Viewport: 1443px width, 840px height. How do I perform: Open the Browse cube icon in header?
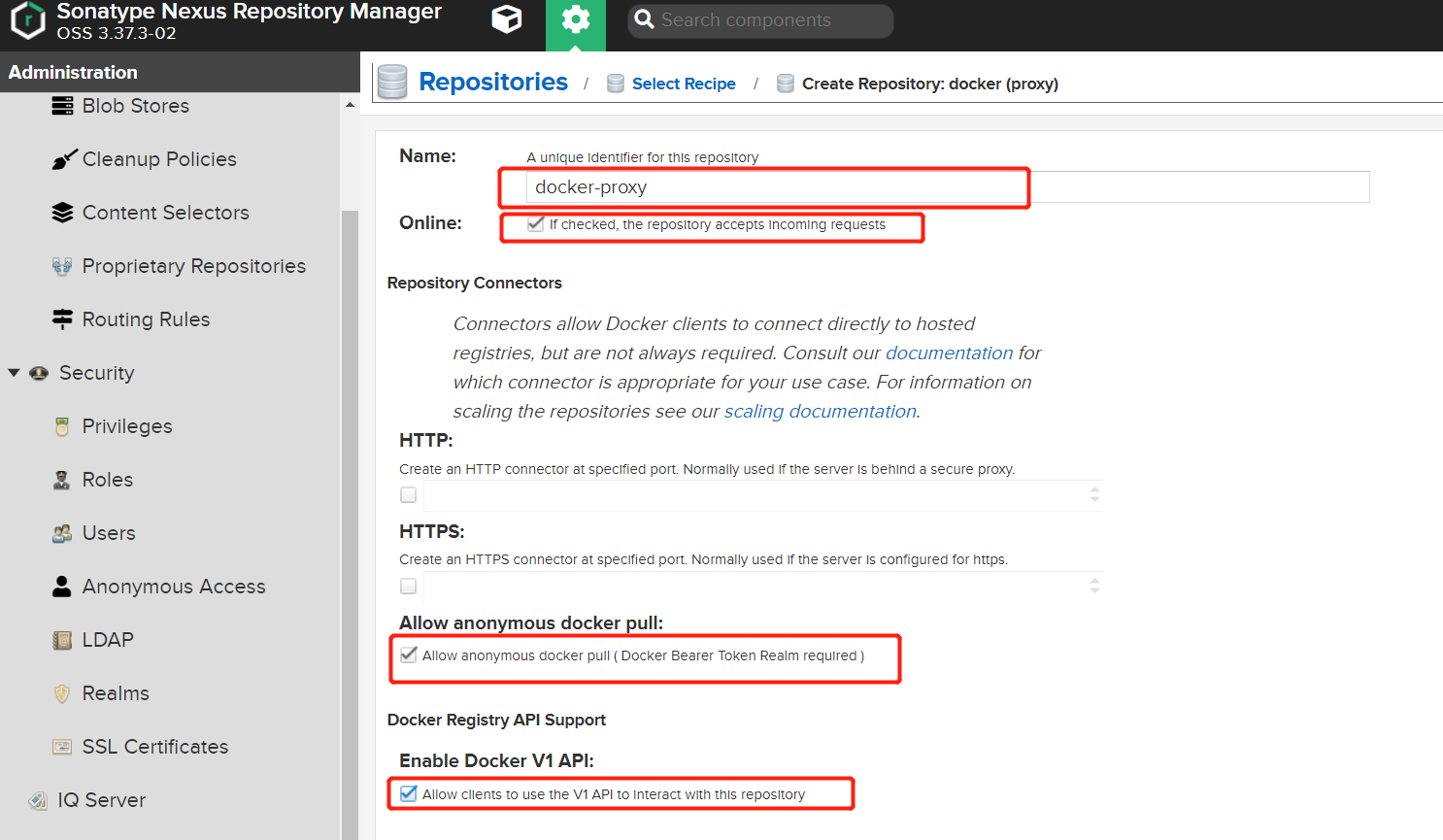(x=507, y=19)
